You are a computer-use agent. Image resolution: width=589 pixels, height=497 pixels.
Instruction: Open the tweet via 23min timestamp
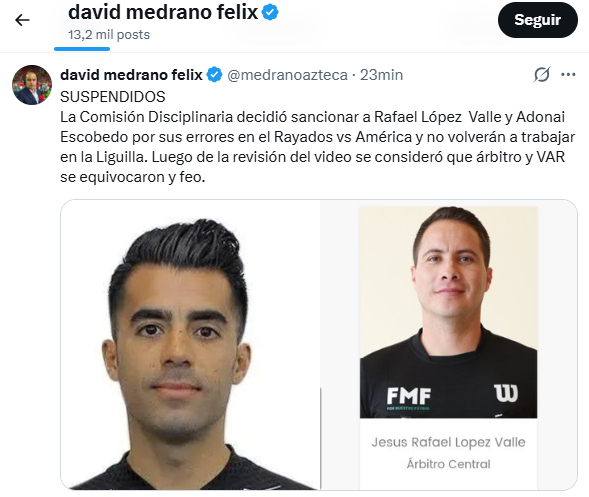pos(382,75)
